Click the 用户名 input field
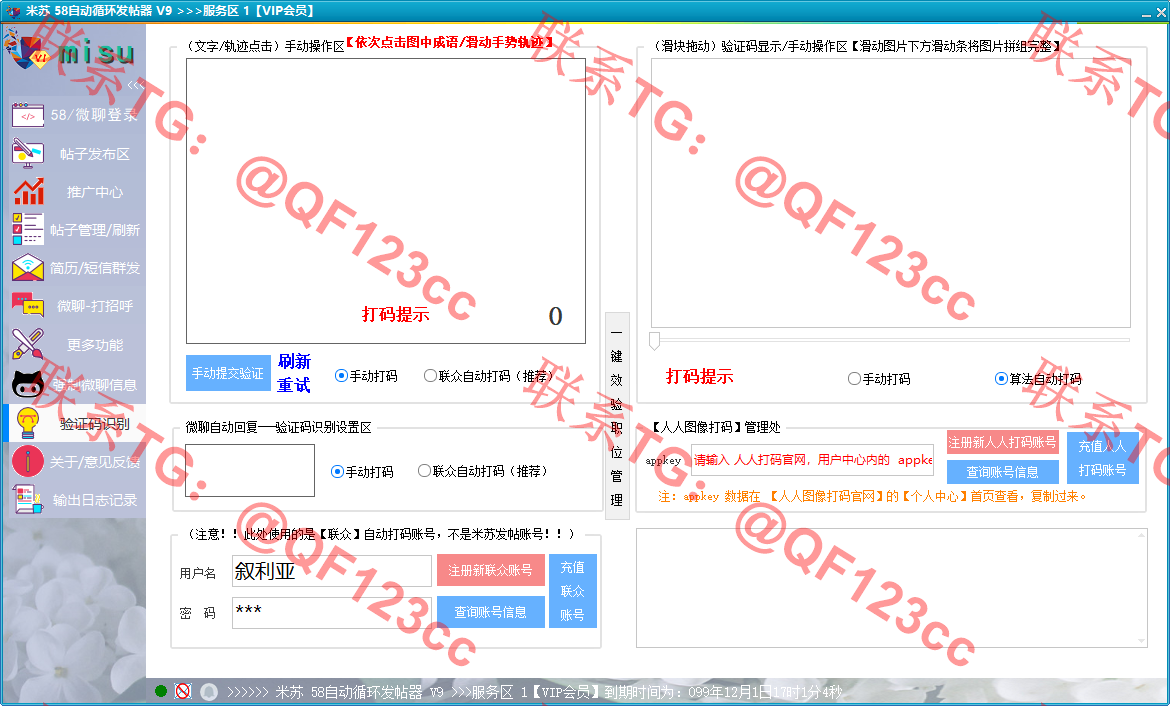 click(331, 571)
